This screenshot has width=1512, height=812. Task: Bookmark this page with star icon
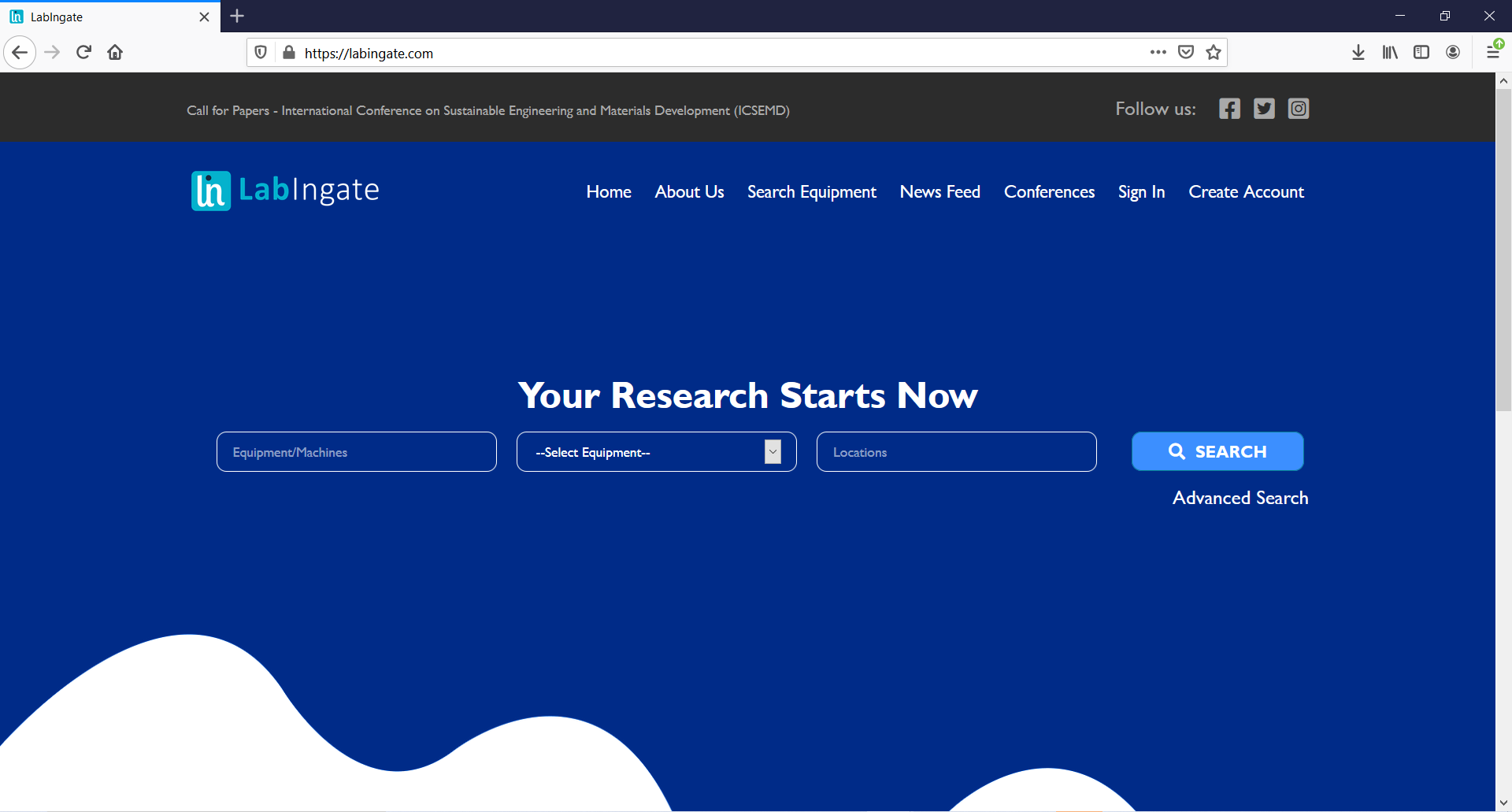[1214, 53]
